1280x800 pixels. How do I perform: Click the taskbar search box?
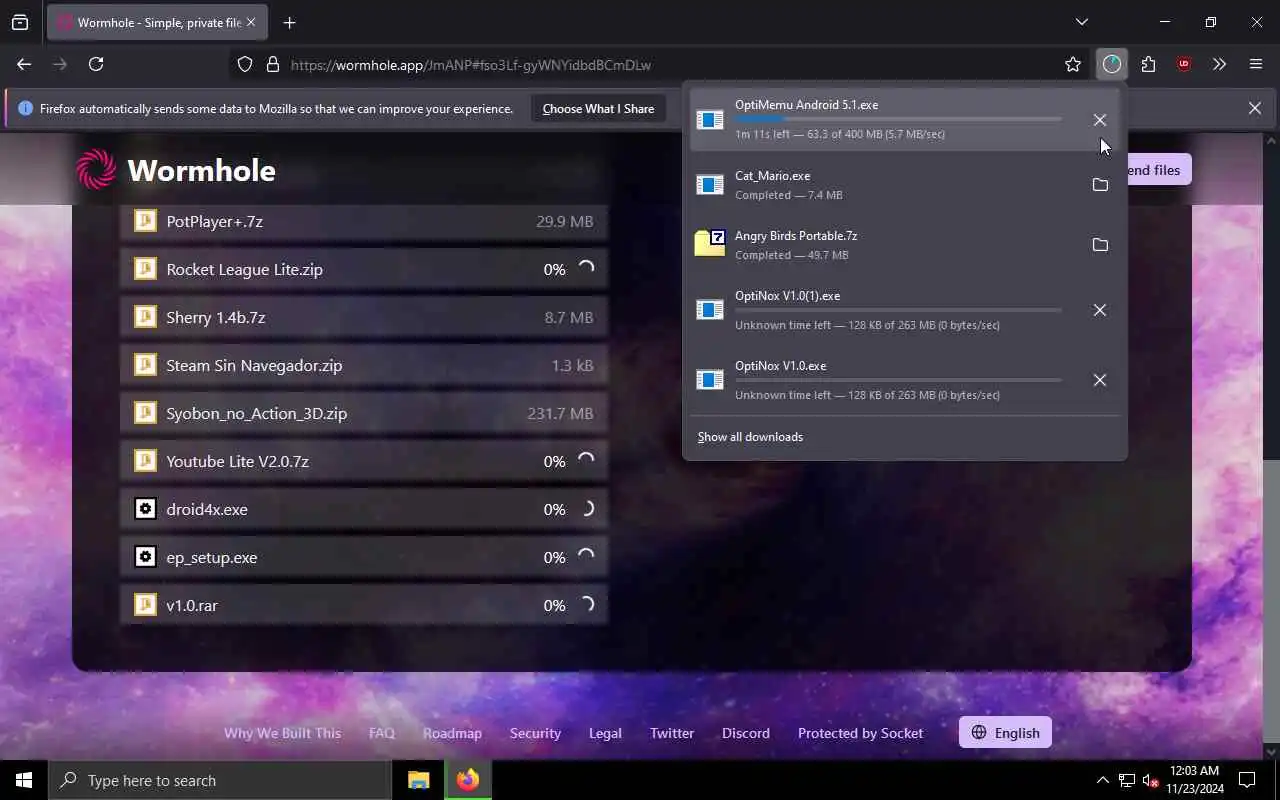tap(220, 780)
